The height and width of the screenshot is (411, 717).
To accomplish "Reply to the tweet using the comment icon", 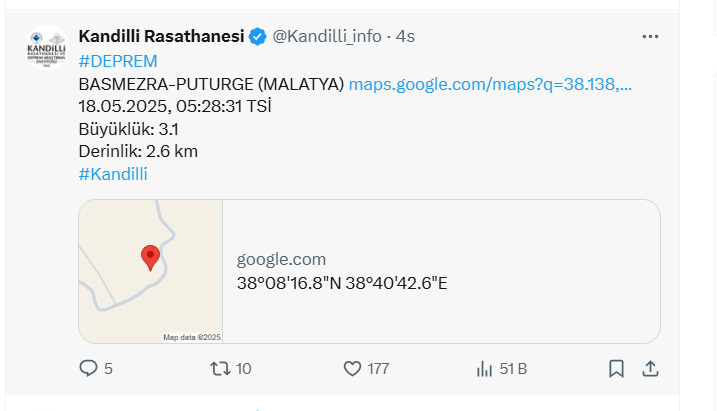I will click(x=88, y=369).
